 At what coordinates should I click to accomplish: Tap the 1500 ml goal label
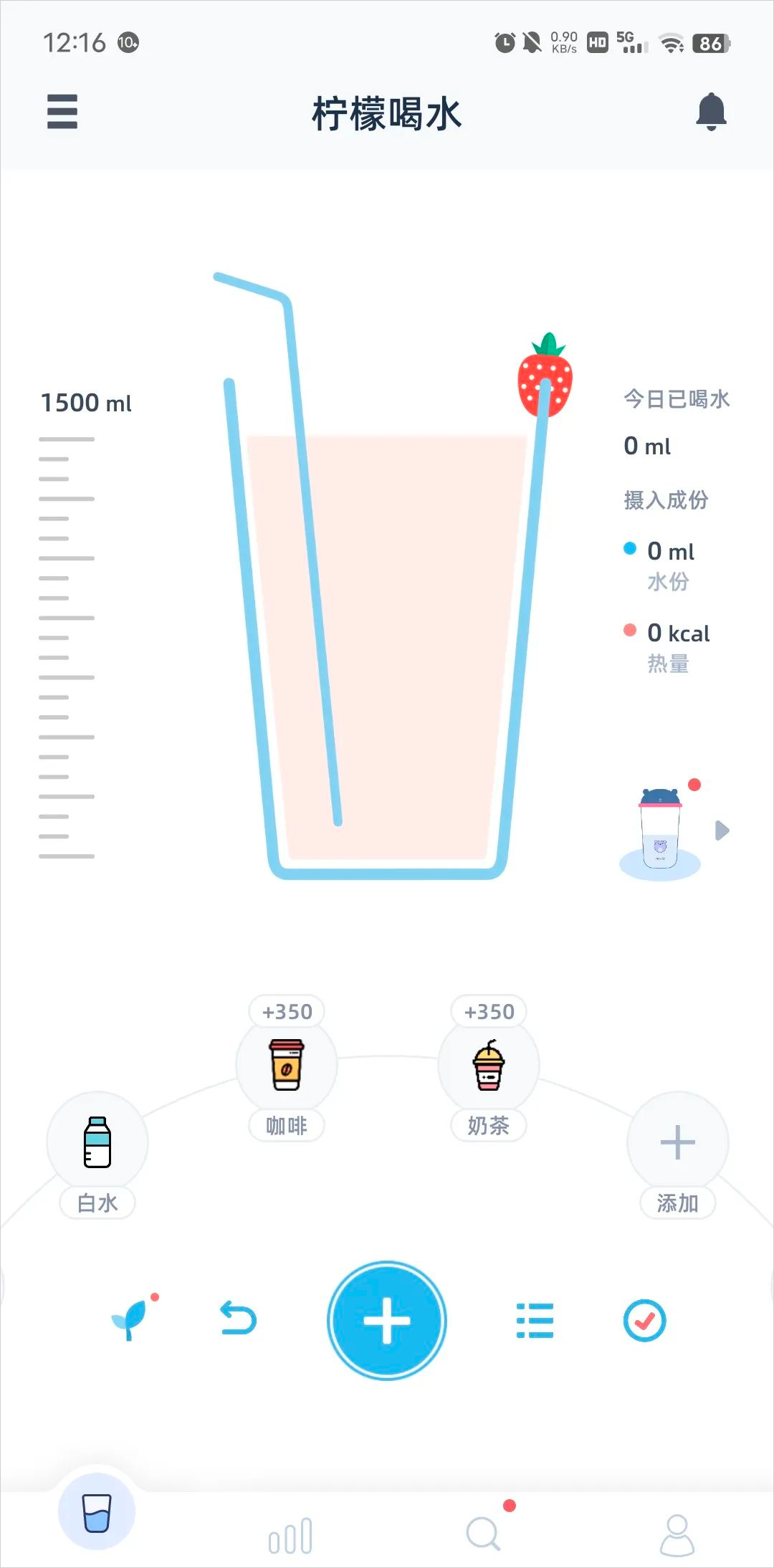pyautogui.click(x=86, y=403)
